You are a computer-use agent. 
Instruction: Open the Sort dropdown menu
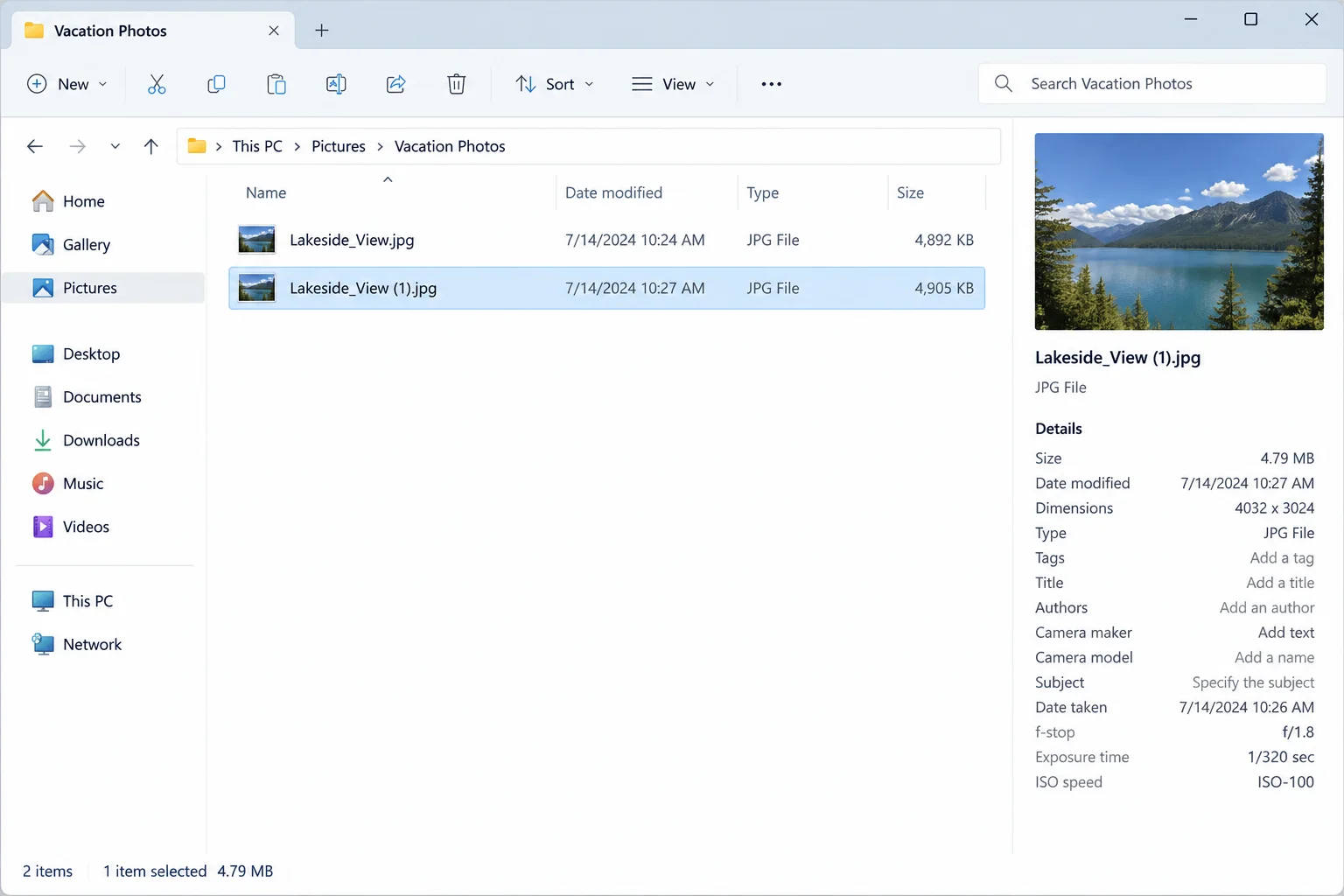[555, 84]
